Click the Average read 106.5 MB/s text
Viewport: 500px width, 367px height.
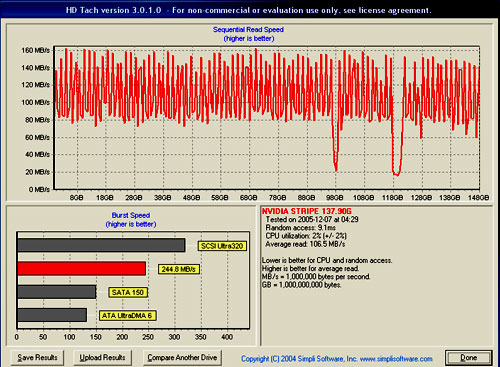pyautogui.click(x=305, y=244)
